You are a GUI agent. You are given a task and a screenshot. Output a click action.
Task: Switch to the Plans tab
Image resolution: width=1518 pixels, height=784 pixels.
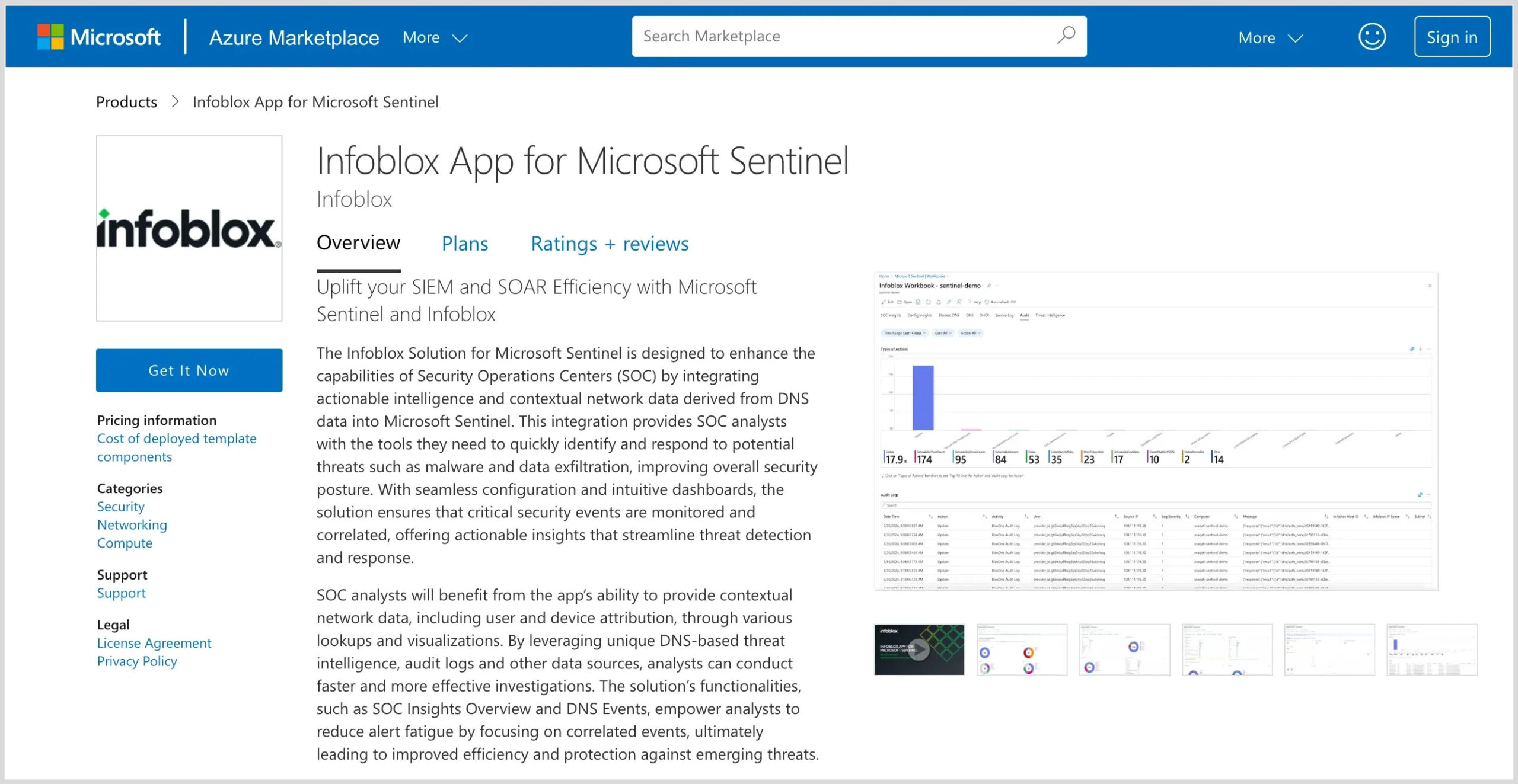pos(465,244)
